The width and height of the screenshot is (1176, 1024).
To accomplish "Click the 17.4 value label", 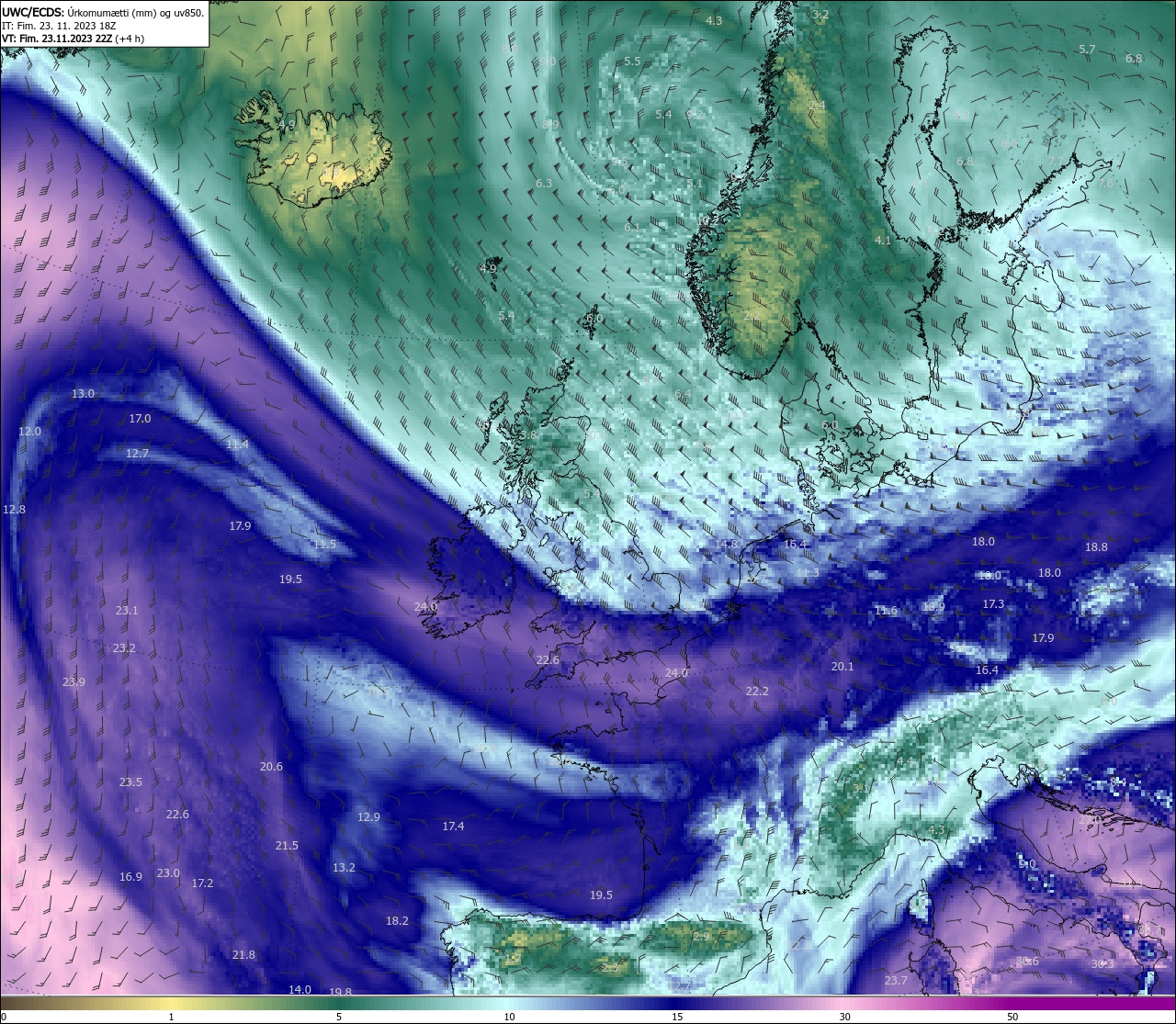I will coord(453,827).
